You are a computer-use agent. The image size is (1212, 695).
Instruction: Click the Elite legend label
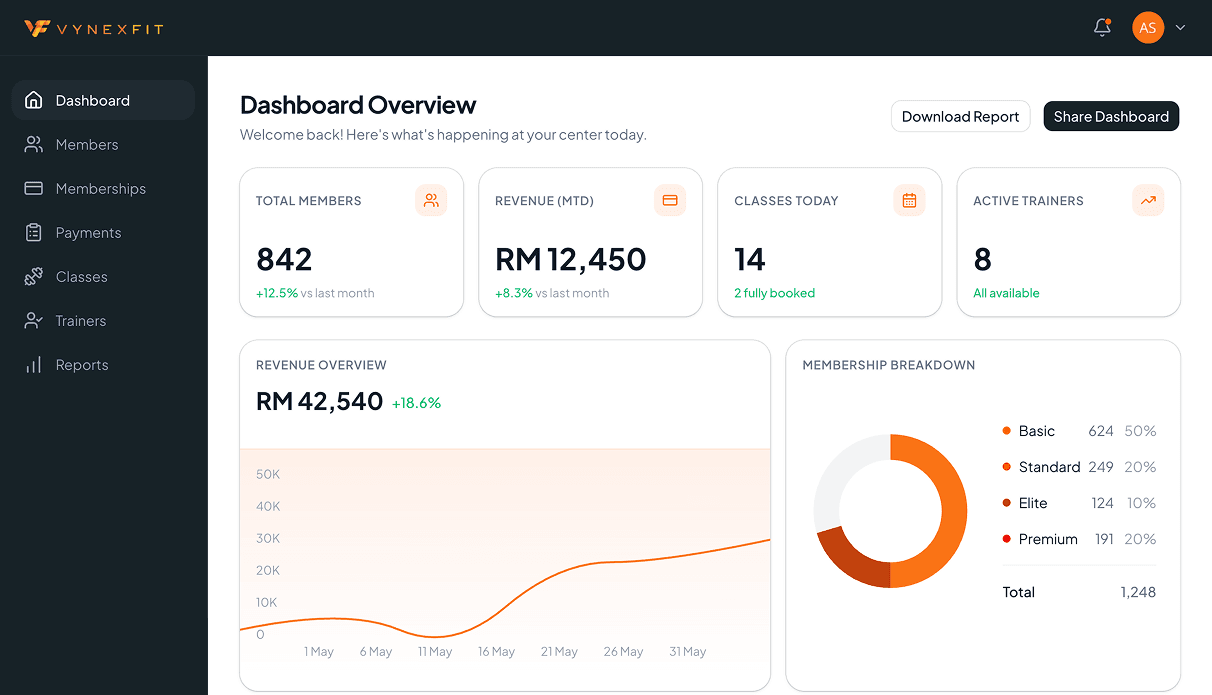[1033, 503]
